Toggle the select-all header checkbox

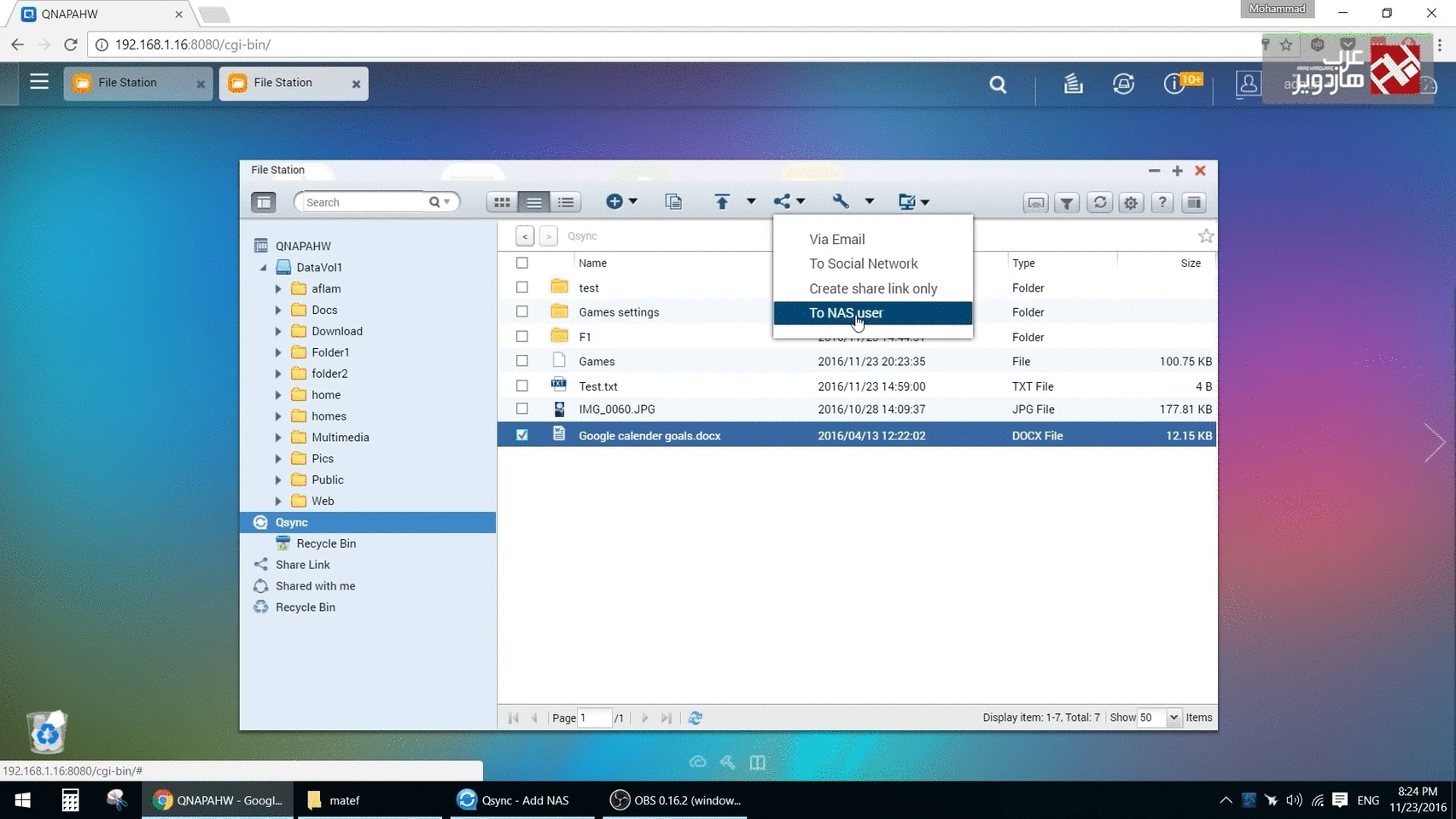click(x=522, y=263)
